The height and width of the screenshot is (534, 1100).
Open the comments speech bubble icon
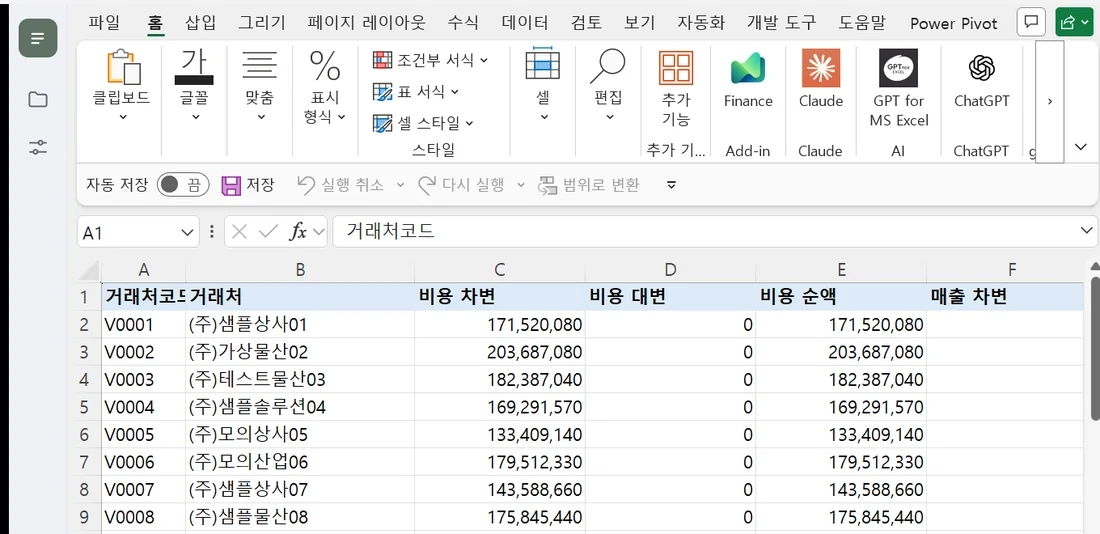click(x=1031, y=22)
